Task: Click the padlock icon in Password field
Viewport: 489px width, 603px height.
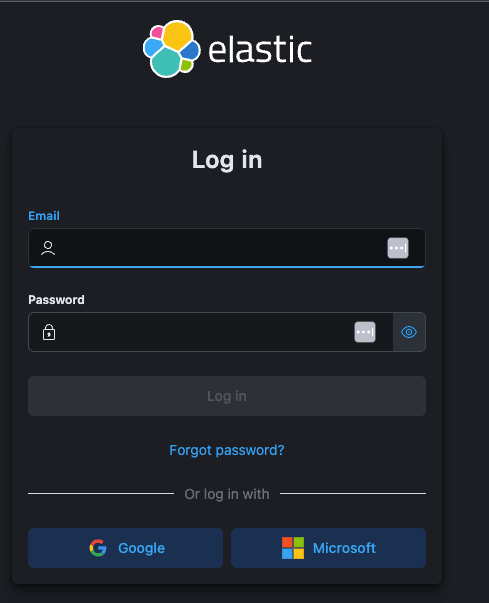Action: pyautogui.click(x=49, y=332)
